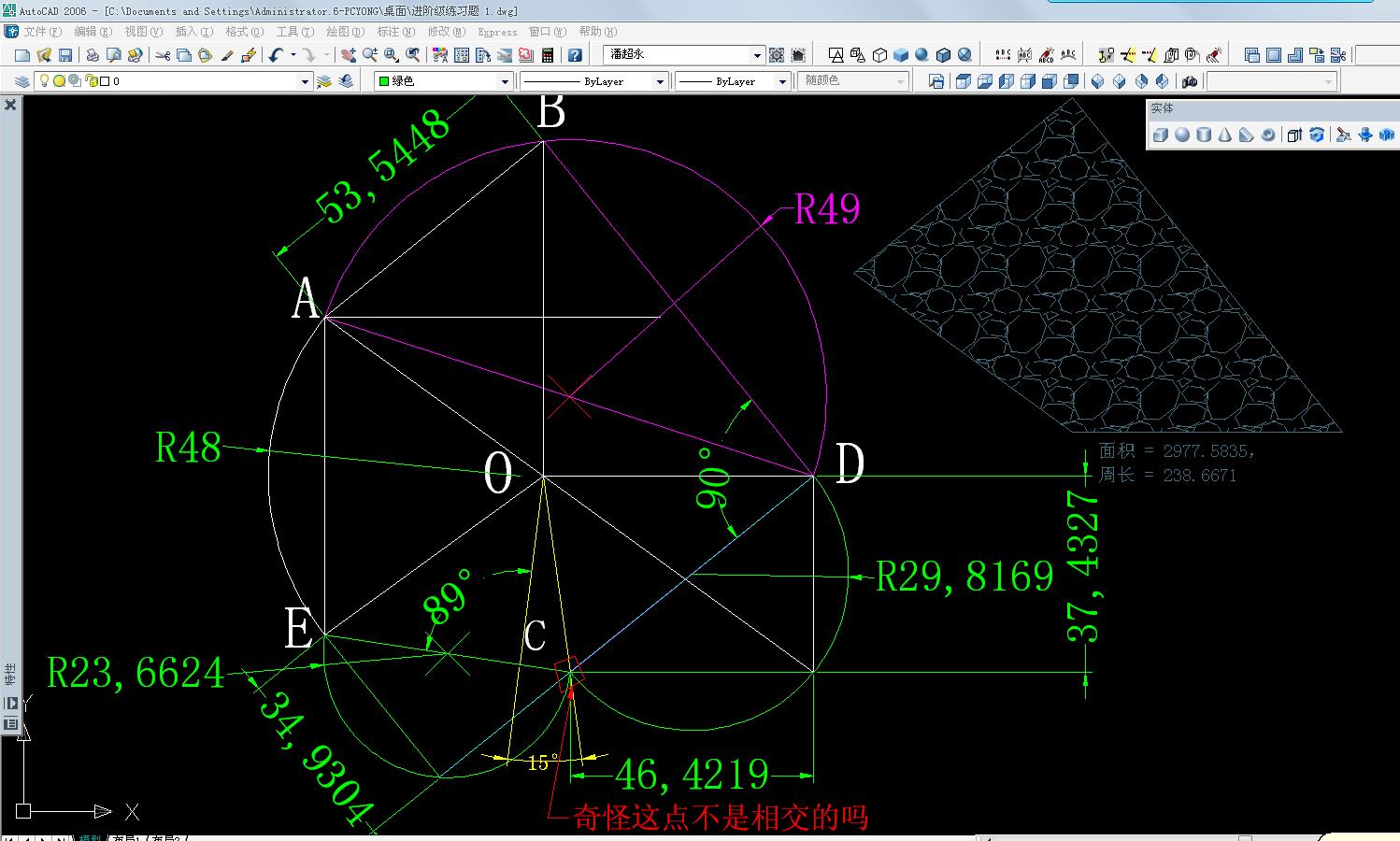This screenshot has width=1400, height=841.
Task: Select the red 奇怪这点不是相交的吗 annotation text
Action: (x=721, y=818)
